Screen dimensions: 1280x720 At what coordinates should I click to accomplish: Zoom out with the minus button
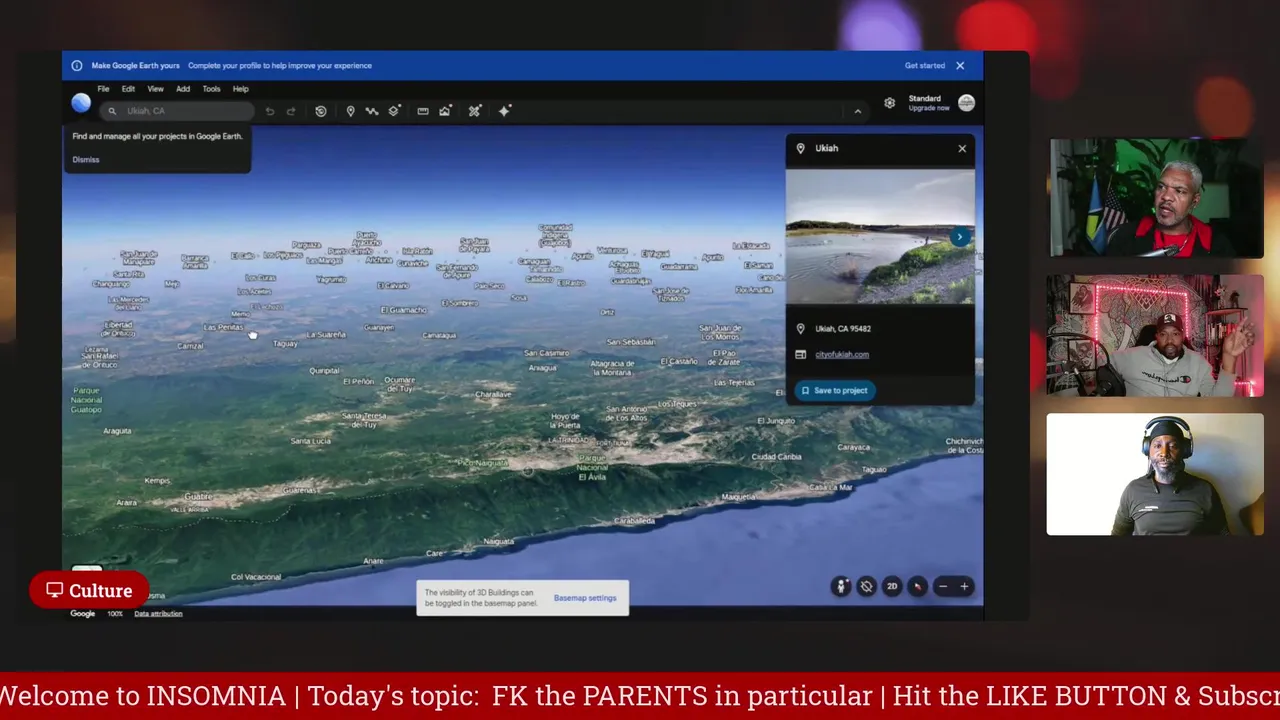click(942, 587)
